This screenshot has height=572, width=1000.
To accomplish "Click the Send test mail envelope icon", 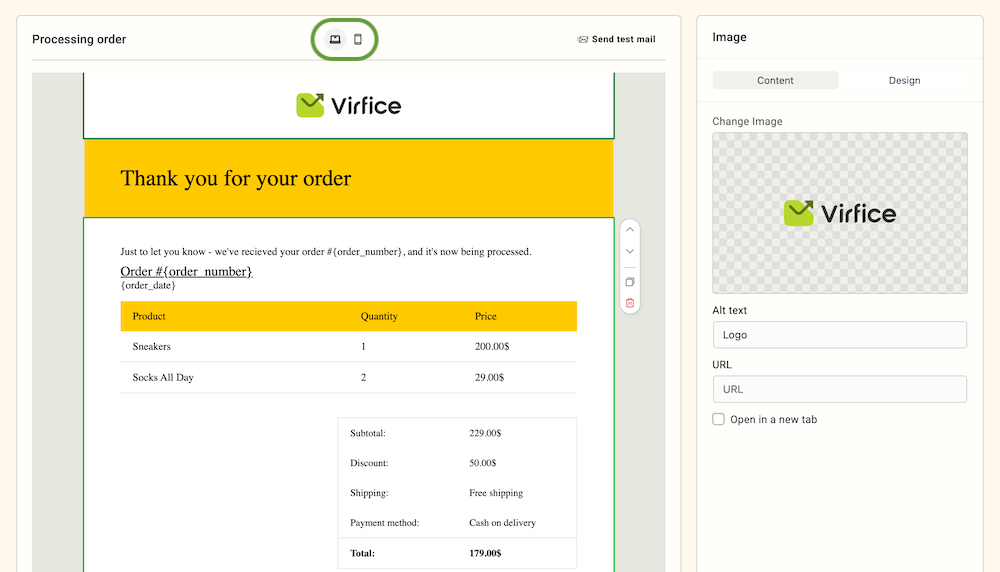I will coord(582,39).
